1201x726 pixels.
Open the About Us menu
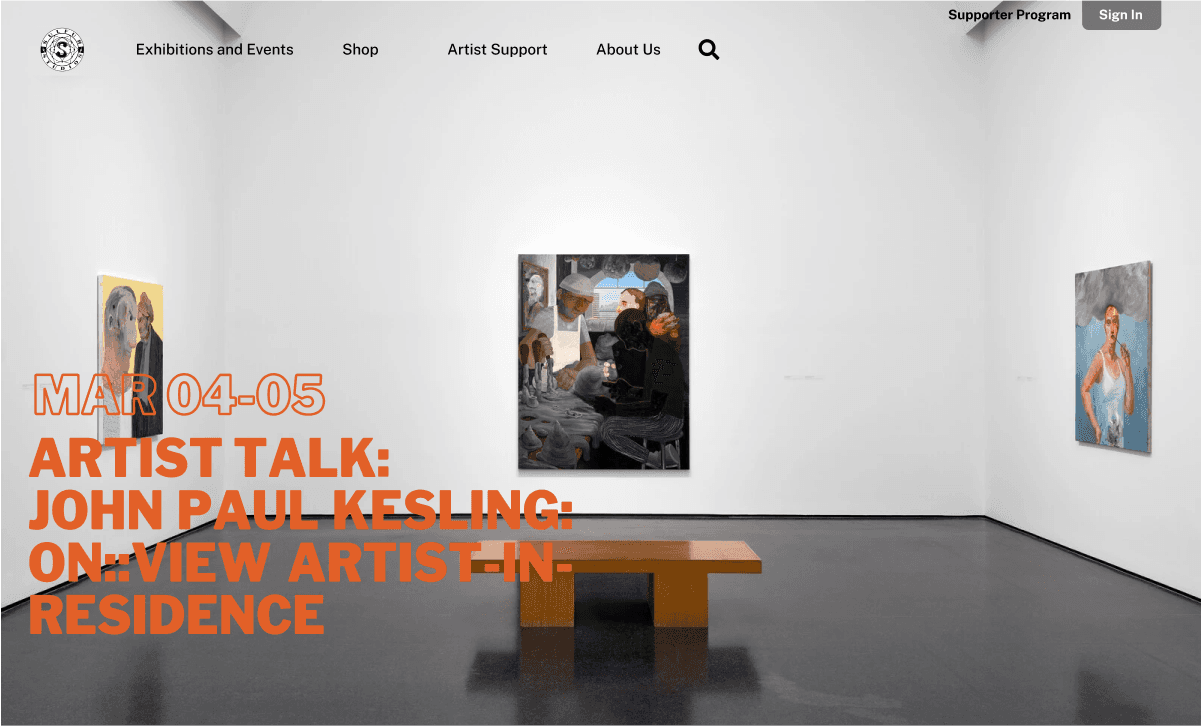point(628,49)
